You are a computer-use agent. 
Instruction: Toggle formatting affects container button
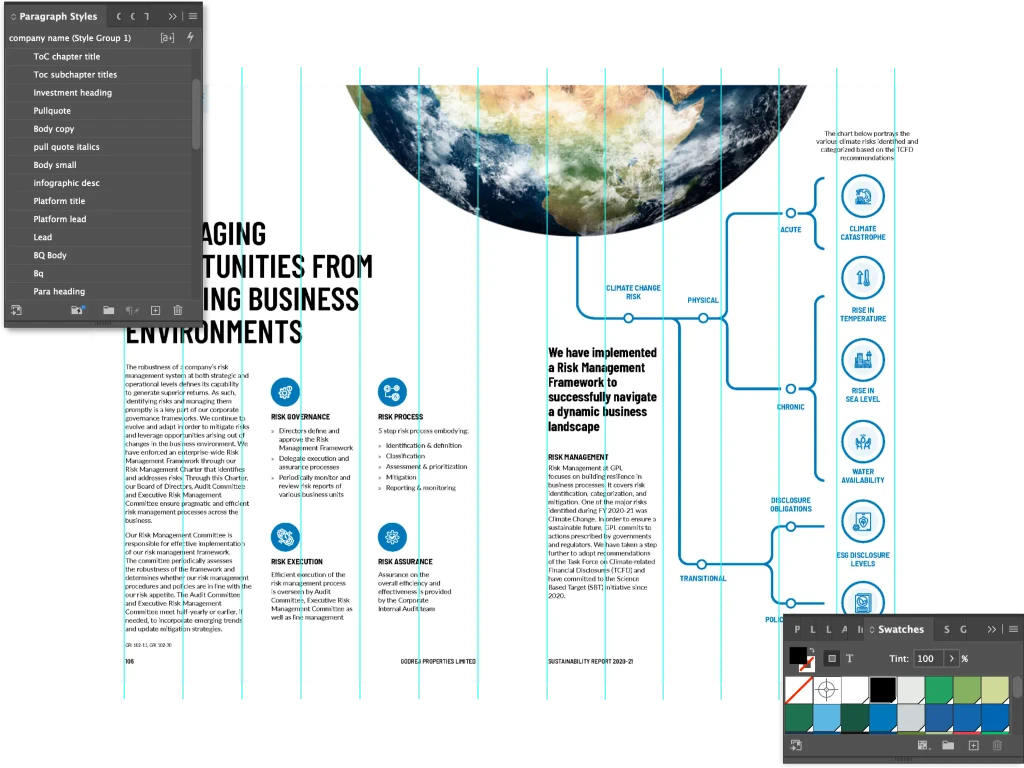pyautogui.click(x=832, y=658)
